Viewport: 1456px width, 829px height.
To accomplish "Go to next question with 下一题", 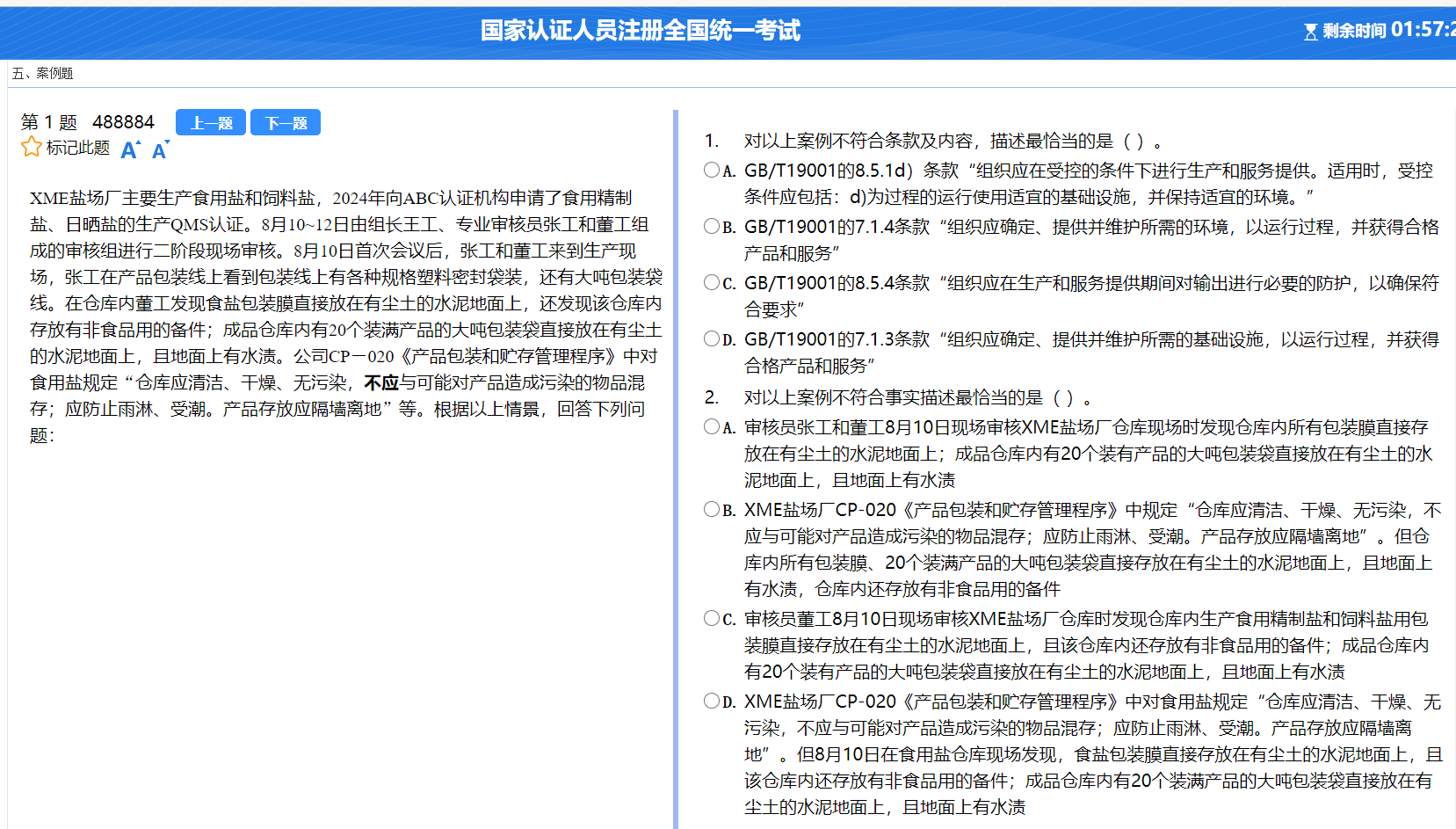I will (286, 122).
